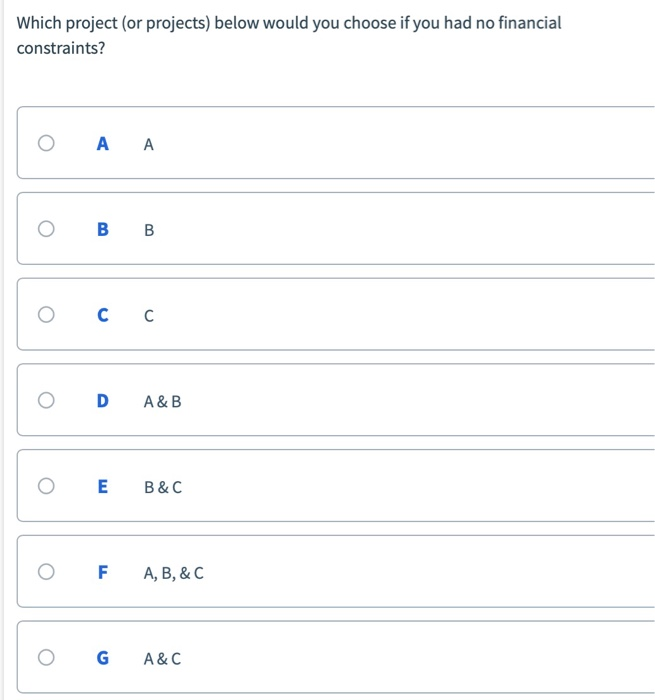The height and width of the screenshot is (700, 655).
Task: Choose the radio button for A & B
Action: coord(46,401)
